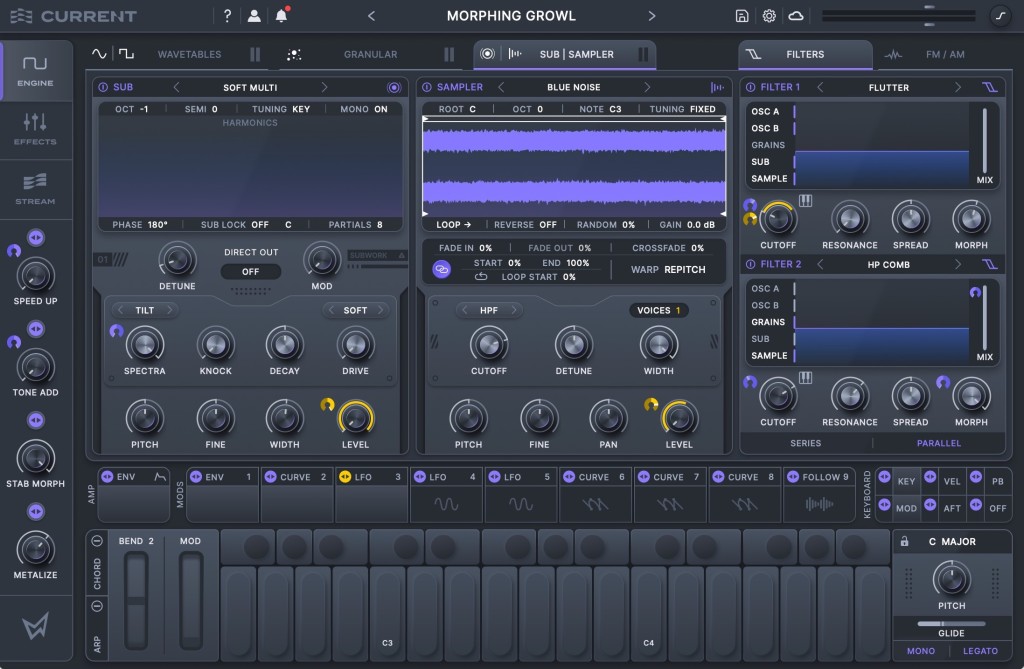Toggle the Filter 1 power button

[752, 88]
